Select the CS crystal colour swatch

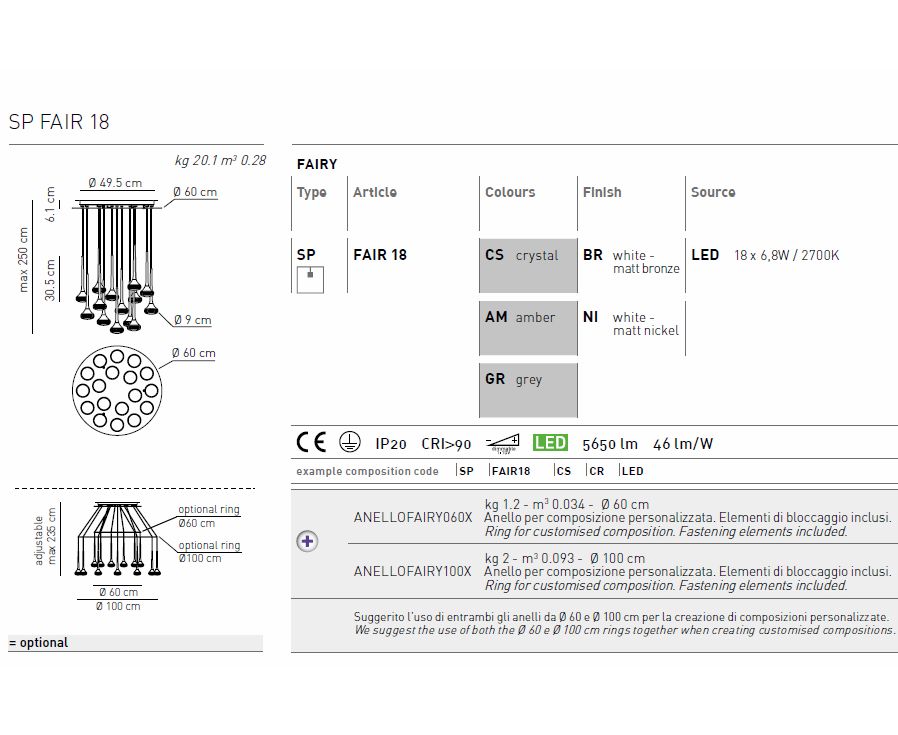(528, 266)
